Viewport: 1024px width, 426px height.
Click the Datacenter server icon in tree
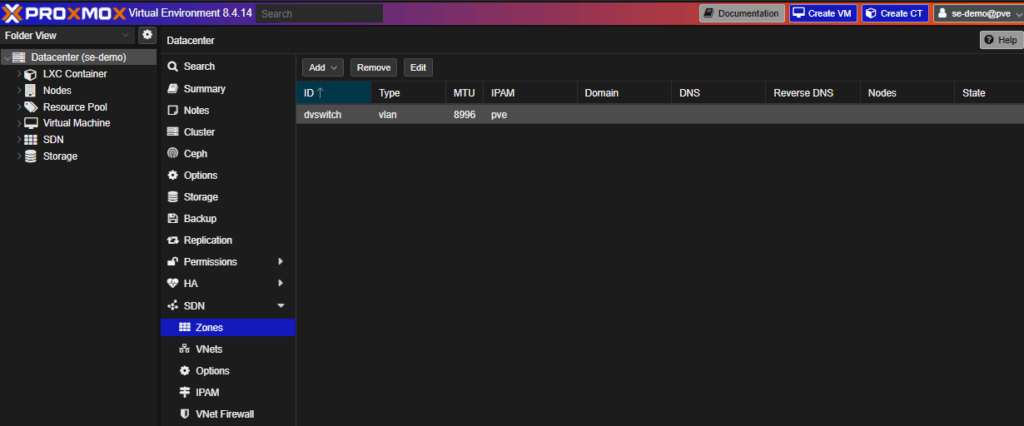[x=18, y=57]
